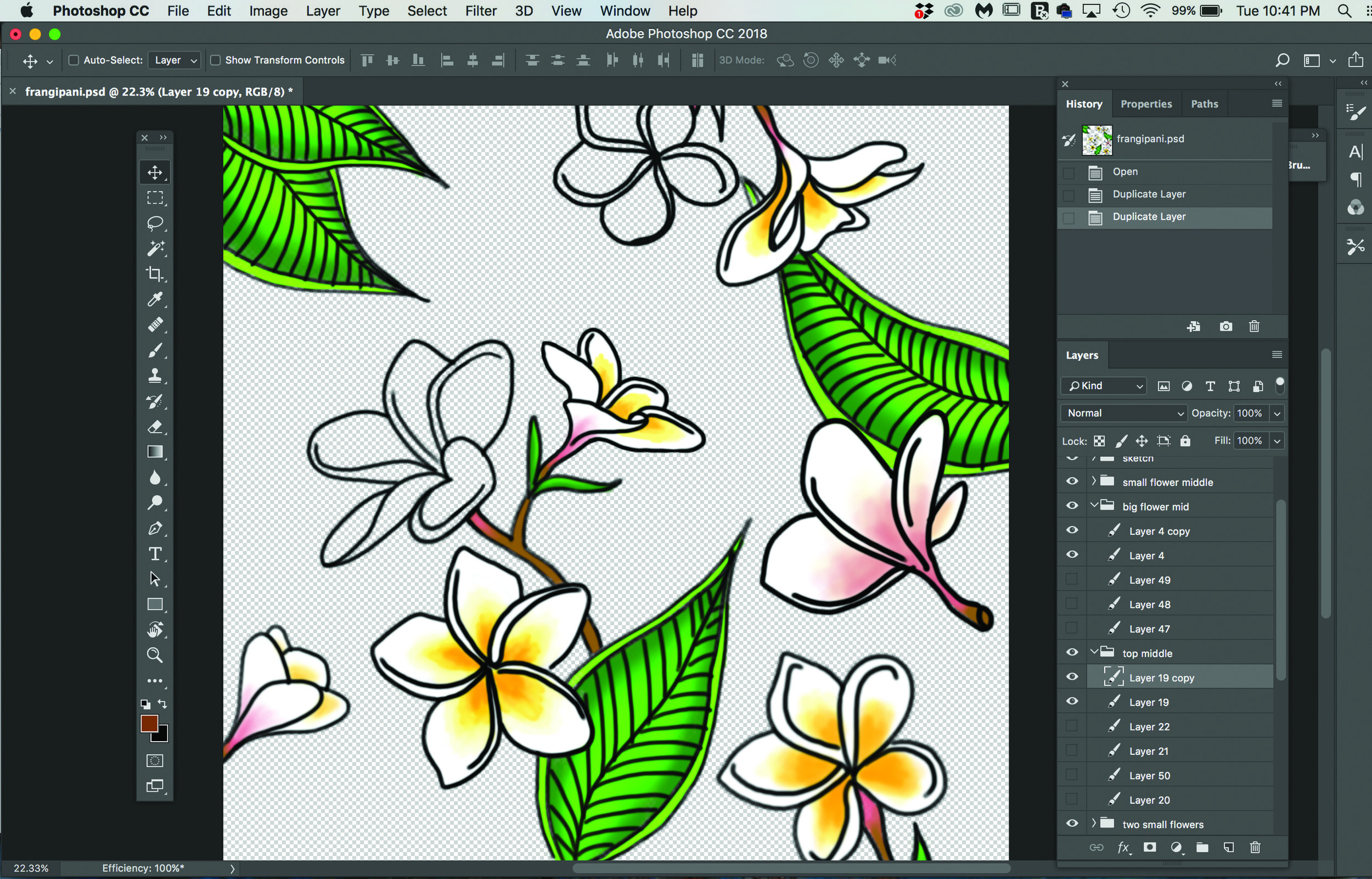Select the Magic Wand tool
This screenshot has height=879, width=1372.
pyautogui.click(x=155, y=248)
